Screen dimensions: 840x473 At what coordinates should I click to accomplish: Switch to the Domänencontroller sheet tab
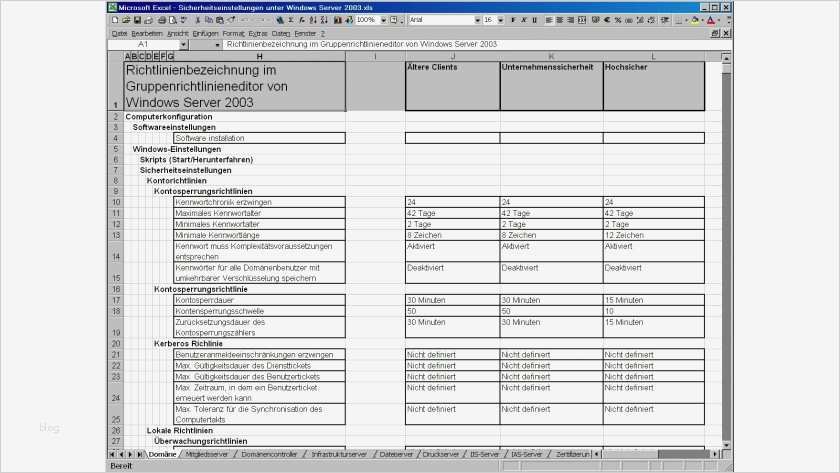point(269,454)
